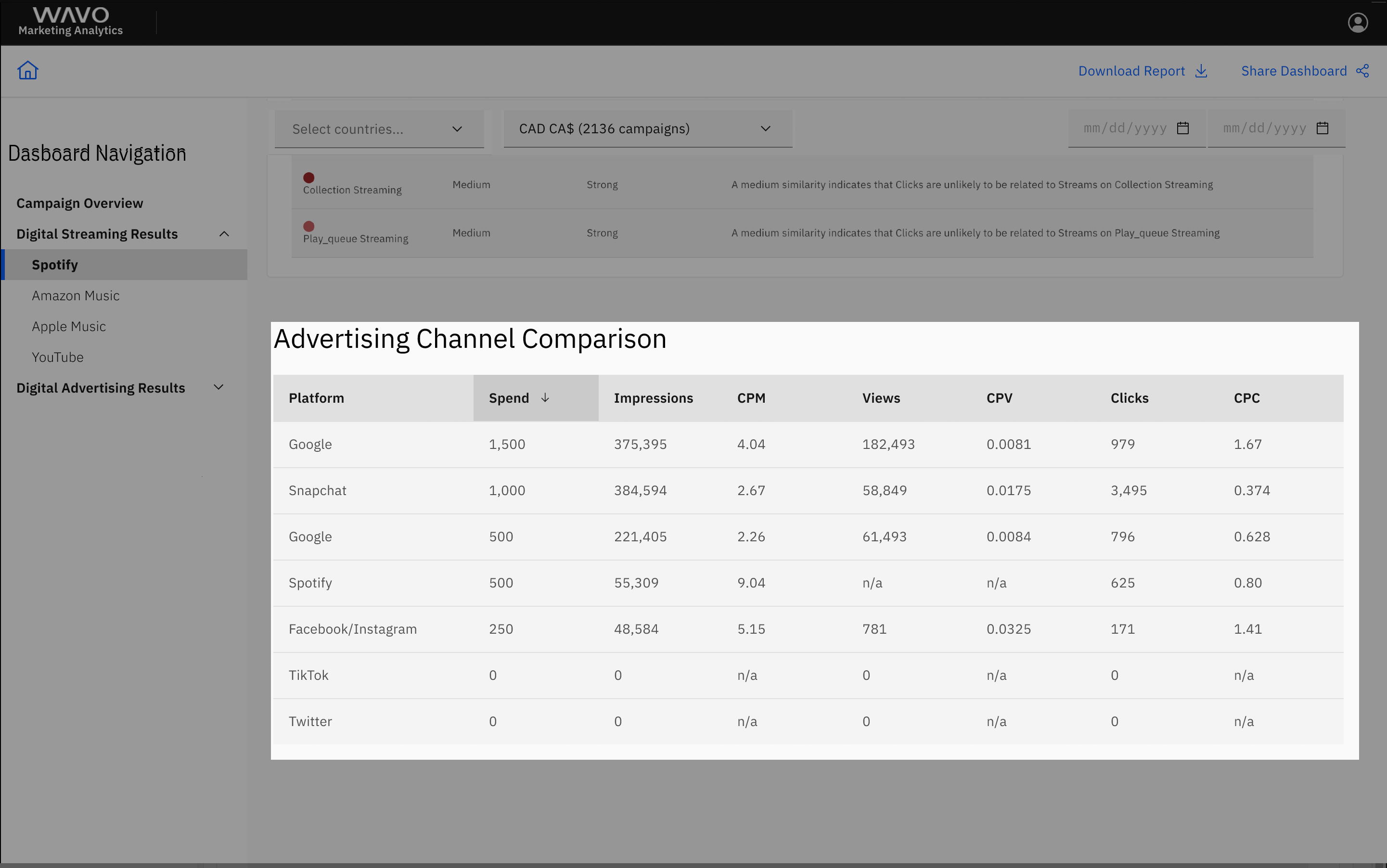Viewport: 1387px width, 868px height.
Task: Click the 384,594 impressions value
Action: coord(640,490)
